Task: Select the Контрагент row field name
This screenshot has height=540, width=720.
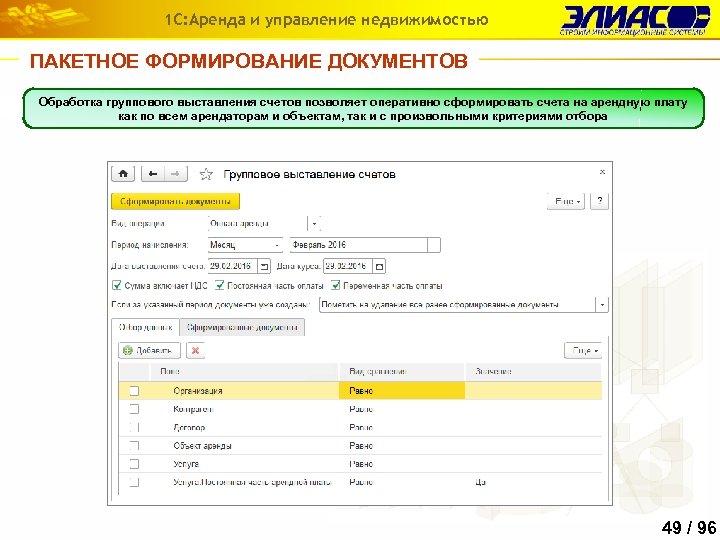Action: [x=193, y=409]
